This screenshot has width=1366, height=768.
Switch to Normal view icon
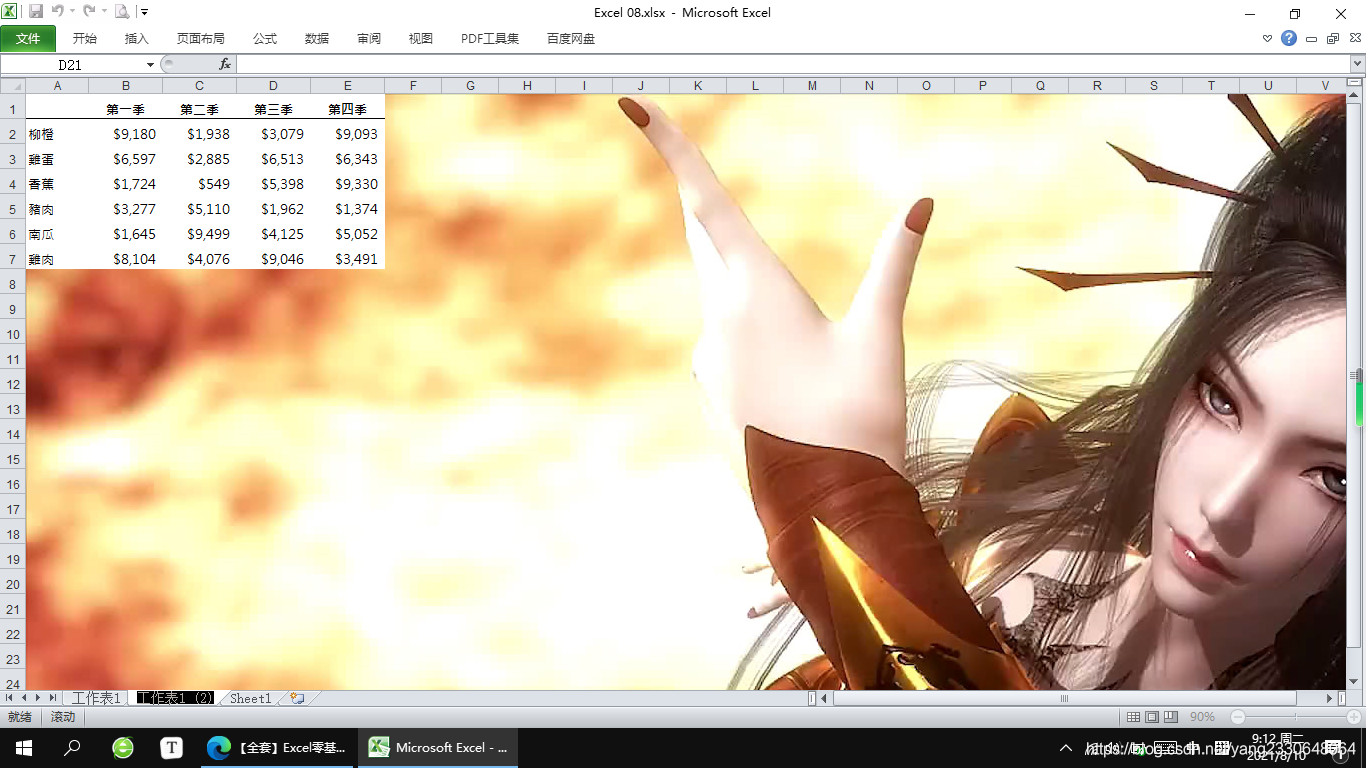point(1133,717)
